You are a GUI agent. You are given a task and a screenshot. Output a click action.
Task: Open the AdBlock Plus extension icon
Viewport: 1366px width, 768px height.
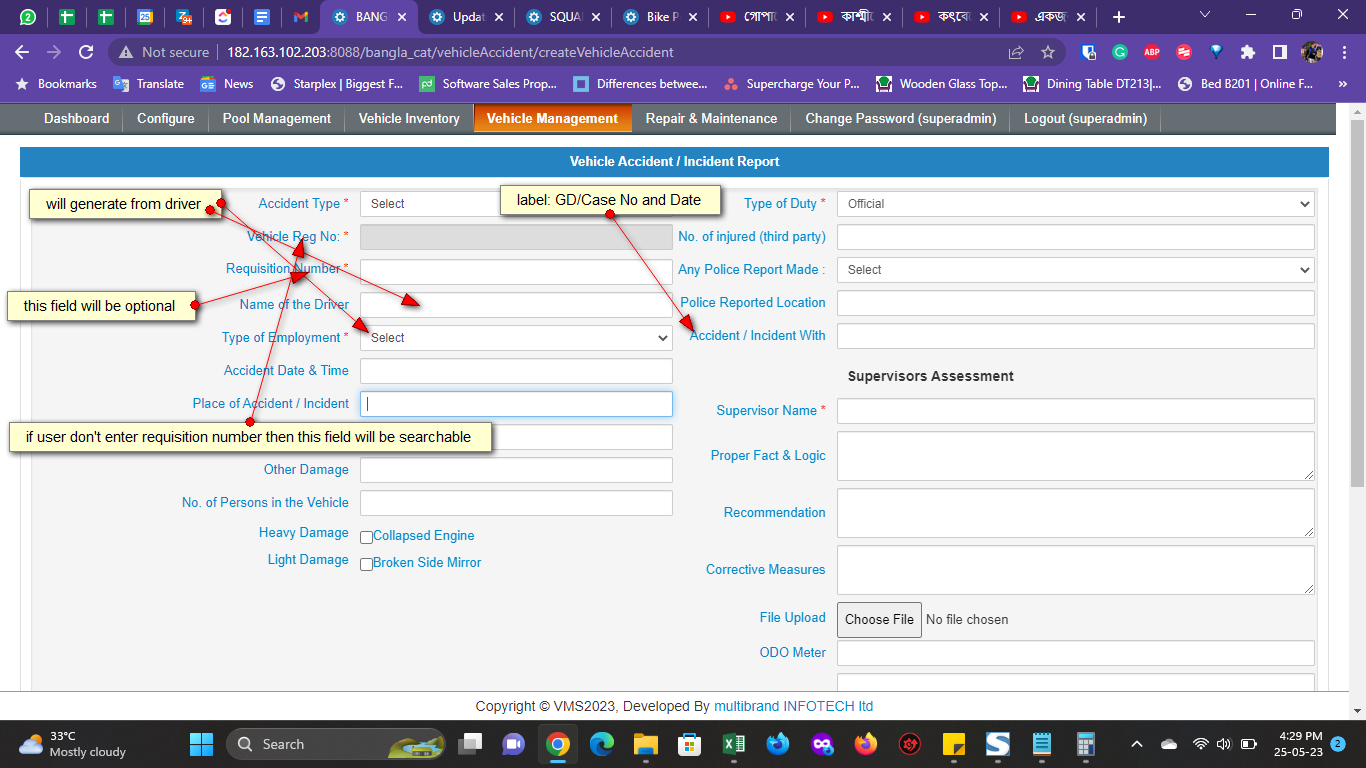1152,52
